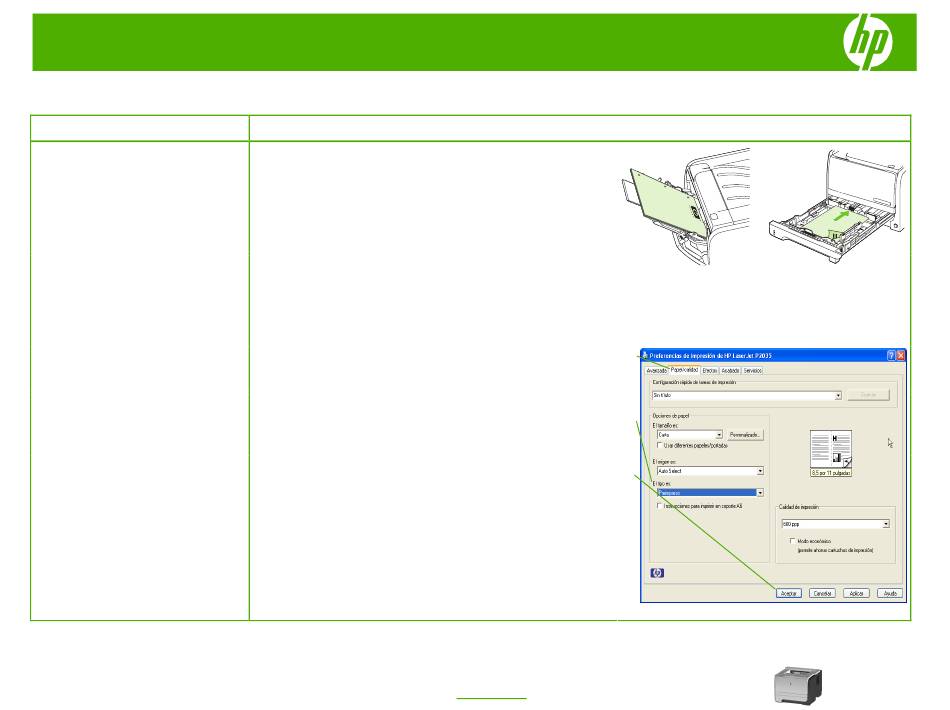
Task: Enable Usar diferentes papeles/portadas checkbox
Action: [659, 445]
